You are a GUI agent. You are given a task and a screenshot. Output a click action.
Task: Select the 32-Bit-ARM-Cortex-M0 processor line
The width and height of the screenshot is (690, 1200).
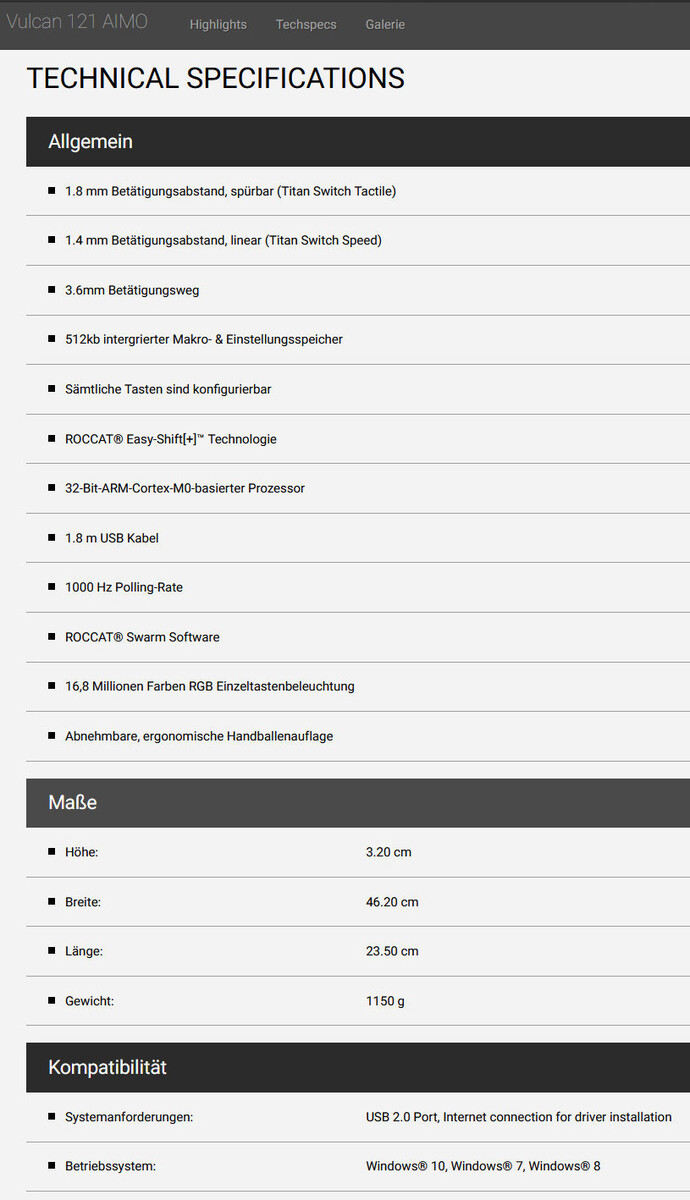pos(185,488)
